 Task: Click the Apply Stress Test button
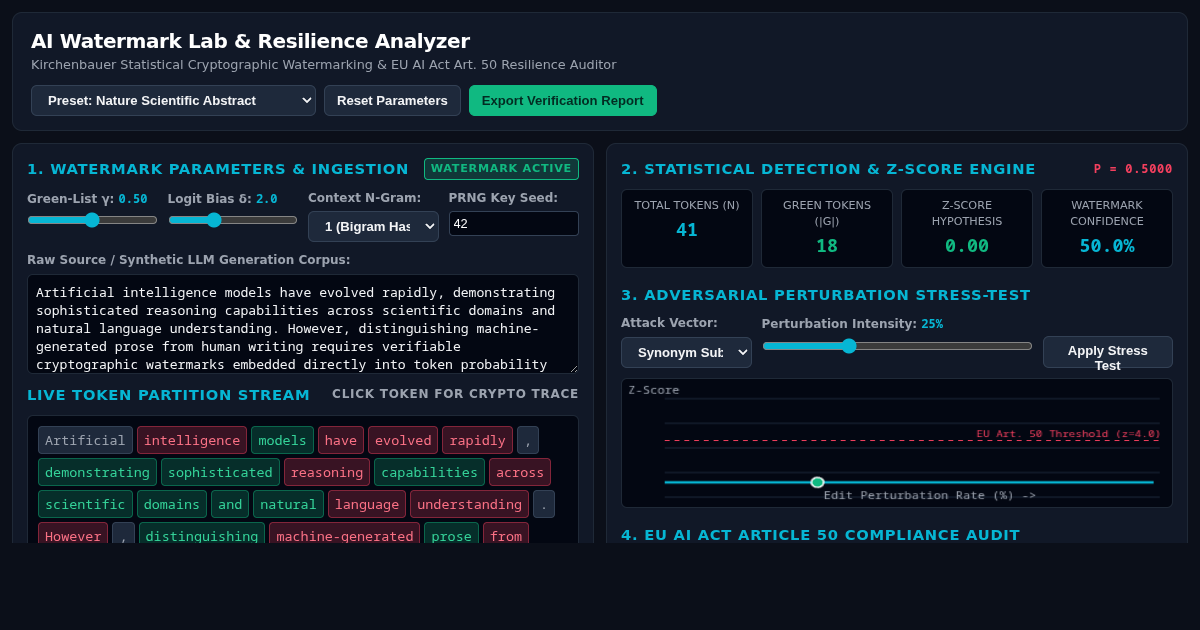point(1107,352)
